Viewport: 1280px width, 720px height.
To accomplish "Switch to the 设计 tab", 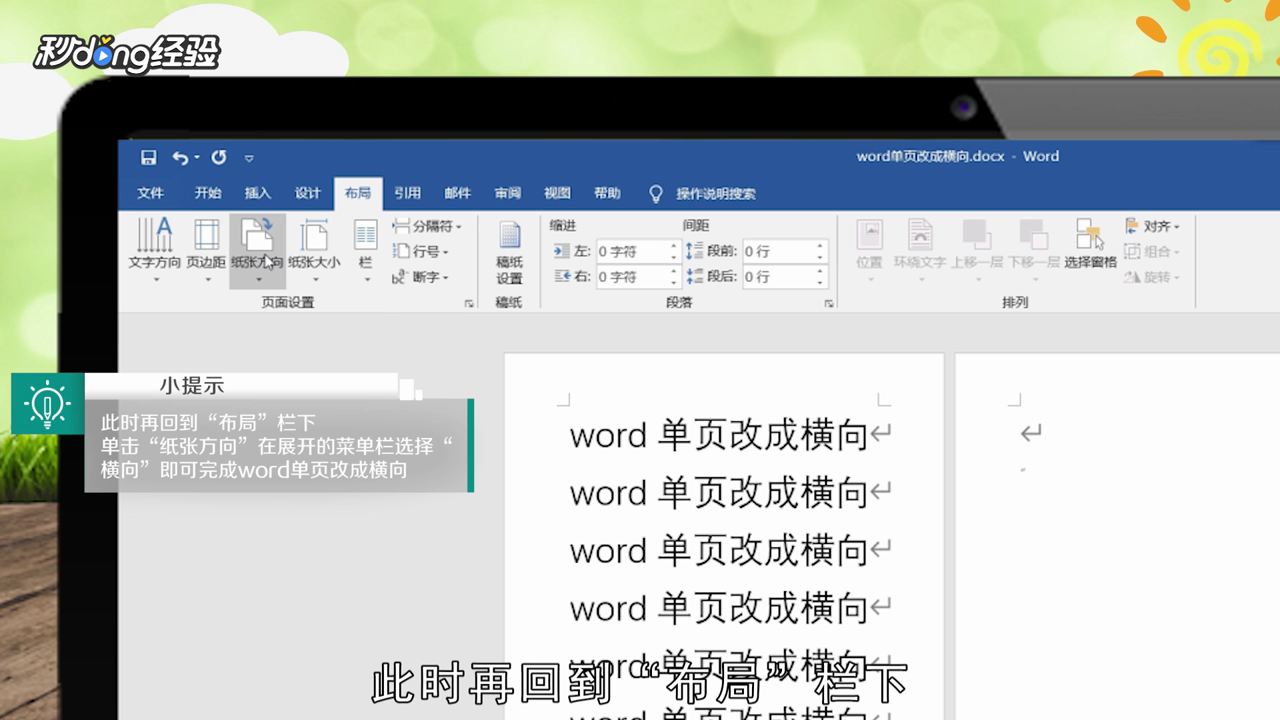I will coord(308,193).
